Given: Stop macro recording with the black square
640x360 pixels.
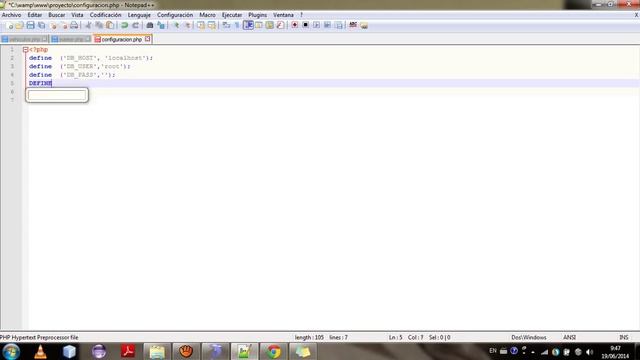Looking at the screenshot, I should pyautogui.click(x=305, y=25).
